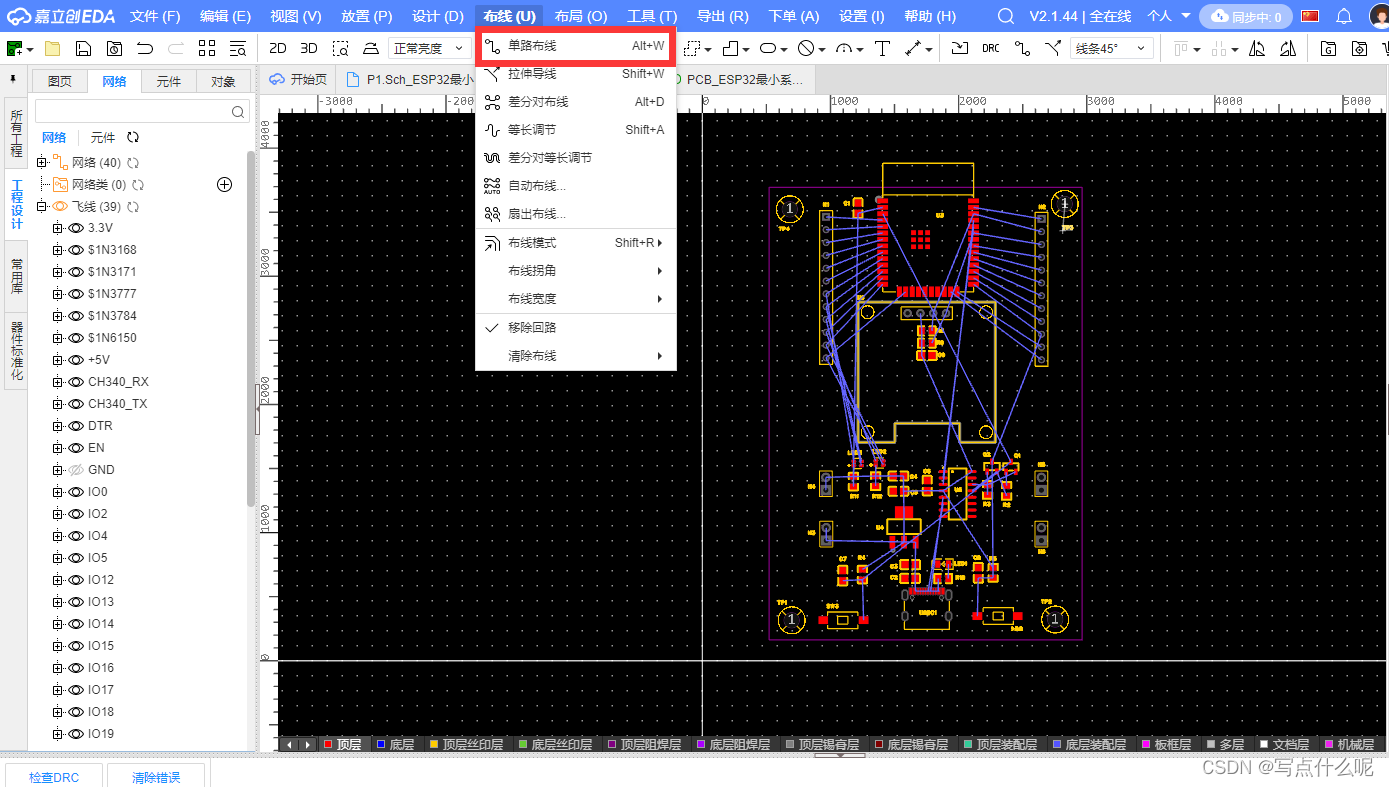Select the red 顶层 layer swatch
The height and width of the screenshot is (787, 1389).
(x=328, y=744)
